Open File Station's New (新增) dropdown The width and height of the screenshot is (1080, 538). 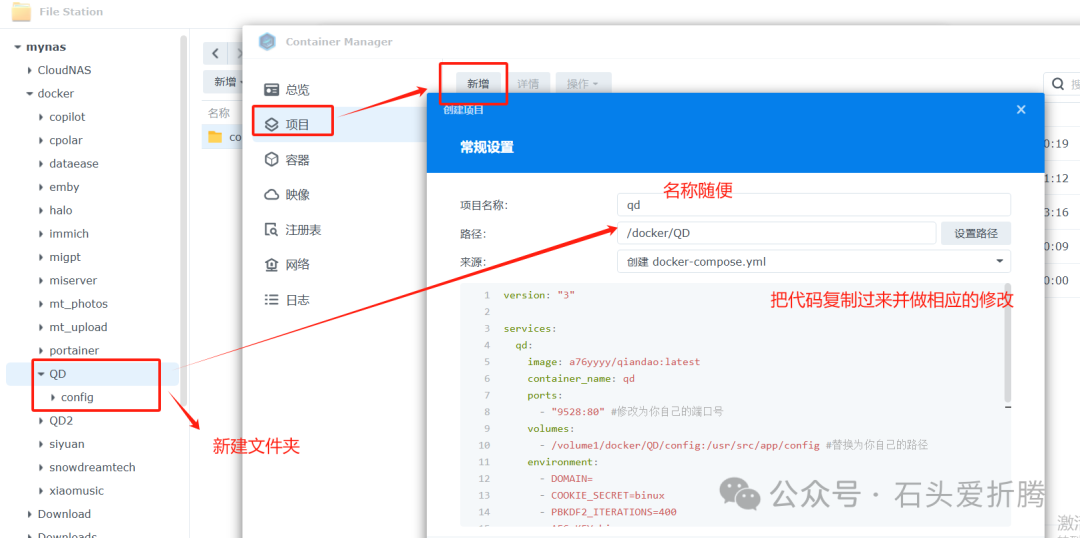[225, 82]
